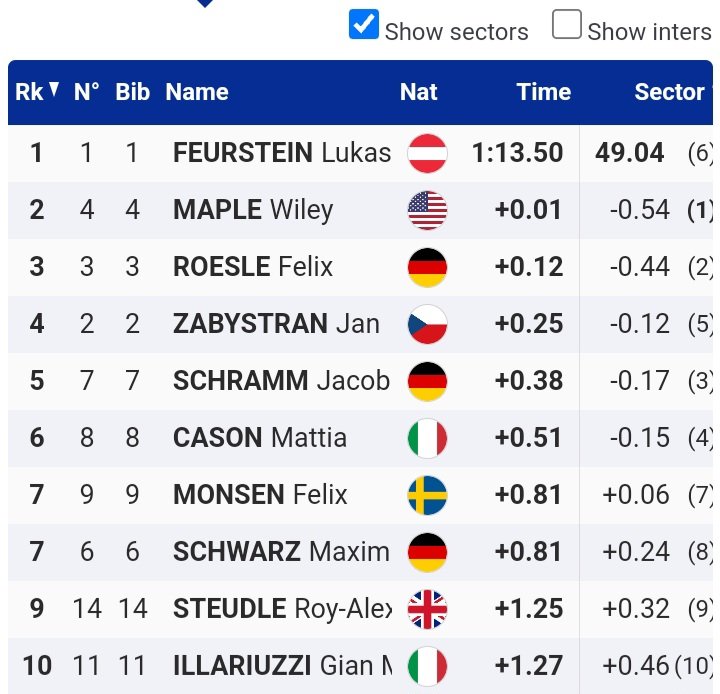Click the Italy flag beside Illariuzzi
The height and width of the screenshot is (694, 720).
point(427,666)
